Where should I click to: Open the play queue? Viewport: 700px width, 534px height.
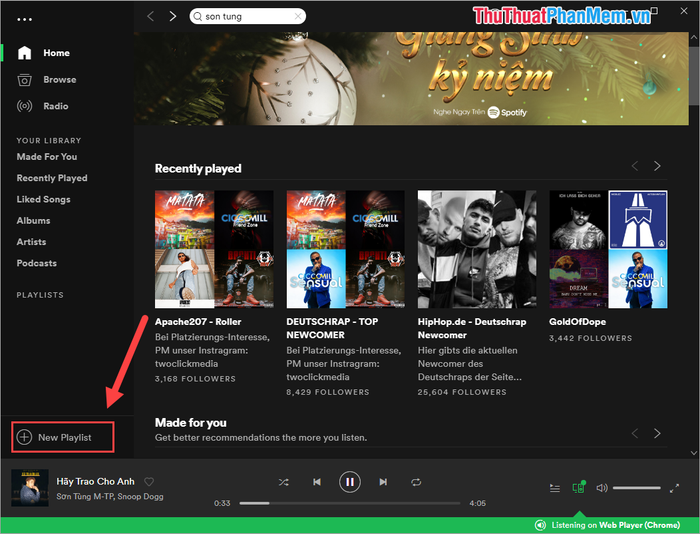click(555, 488)
